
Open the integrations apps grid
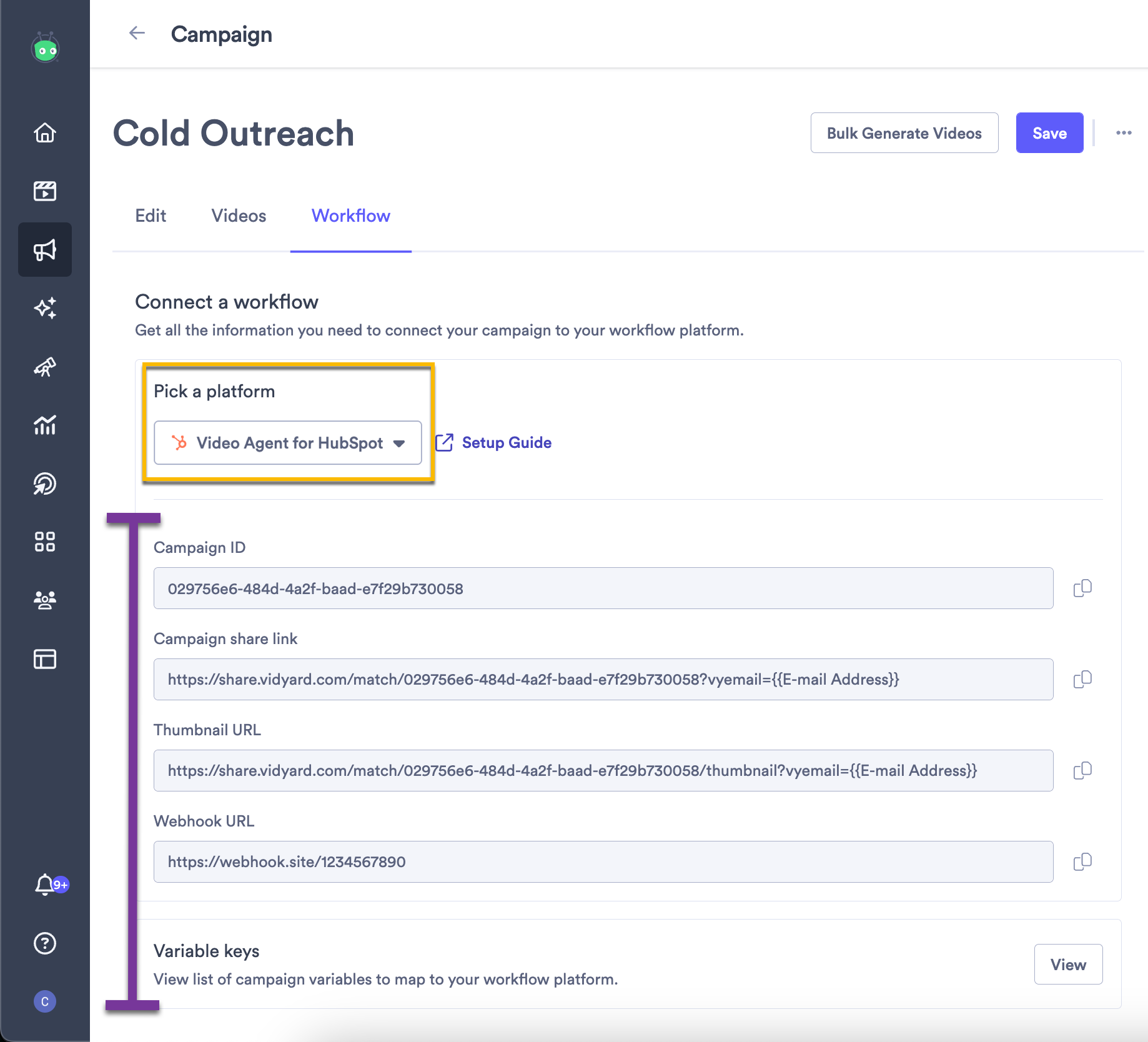pos(44,541)
